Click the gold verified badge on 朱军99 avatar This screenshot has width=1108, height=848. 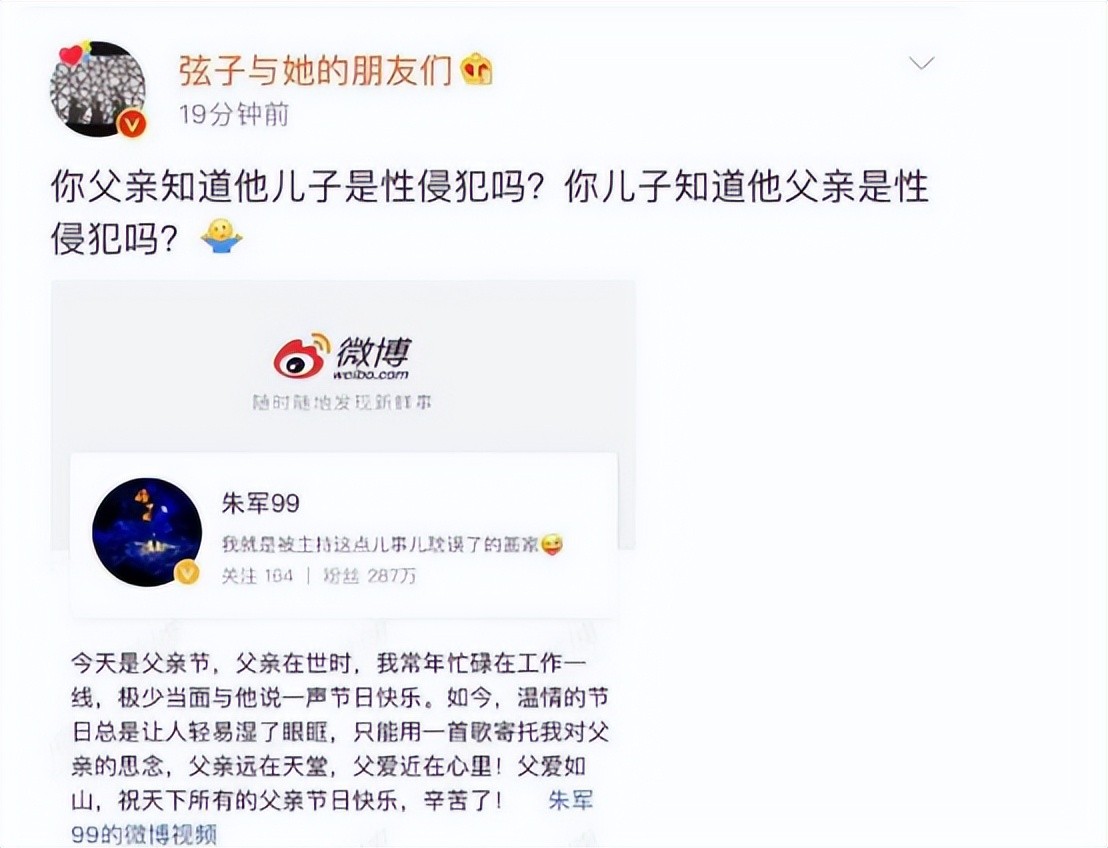click(x=187, y=573)
